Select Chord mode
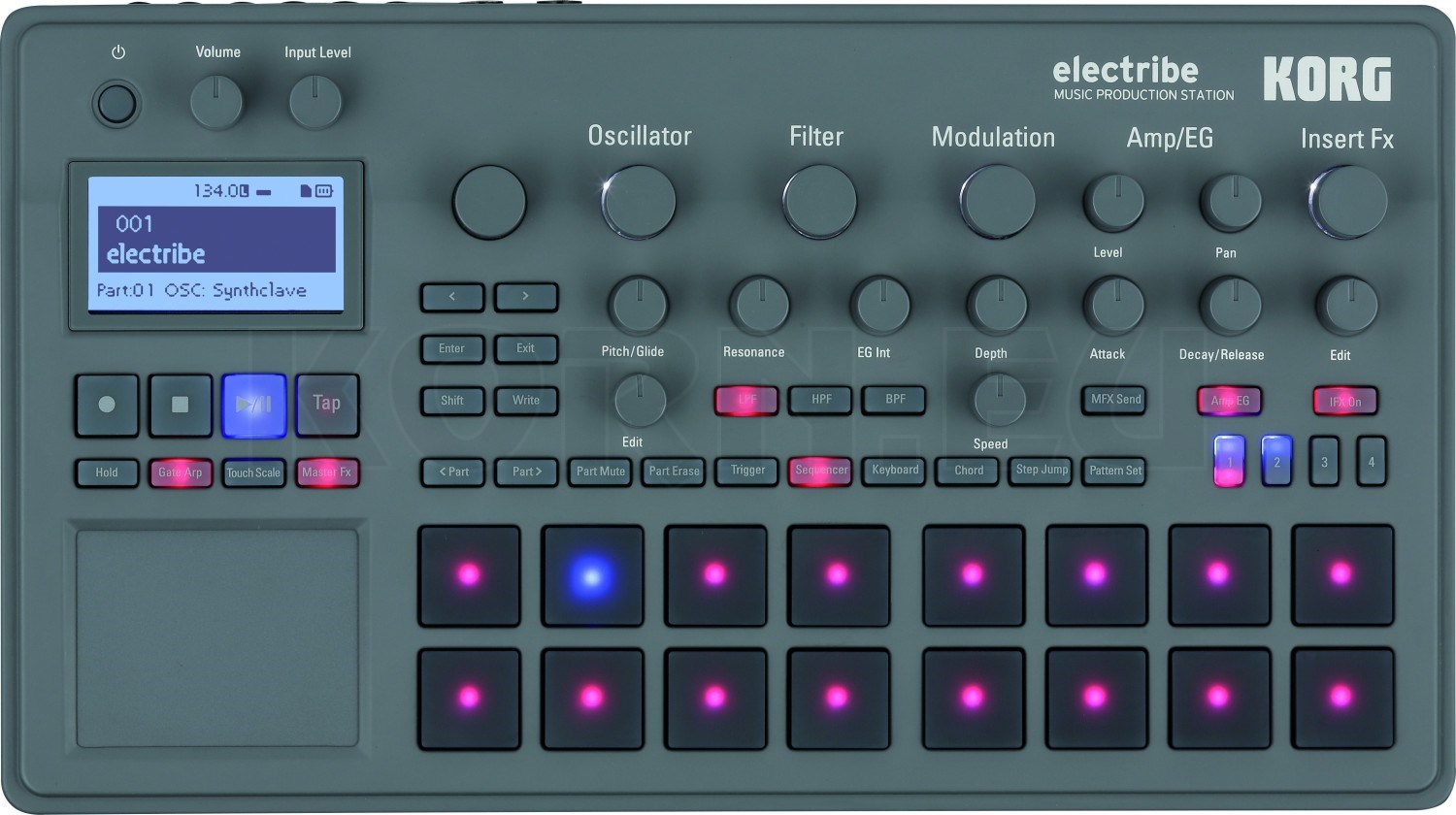This screenshot has width=1456, height=815. 967,471
